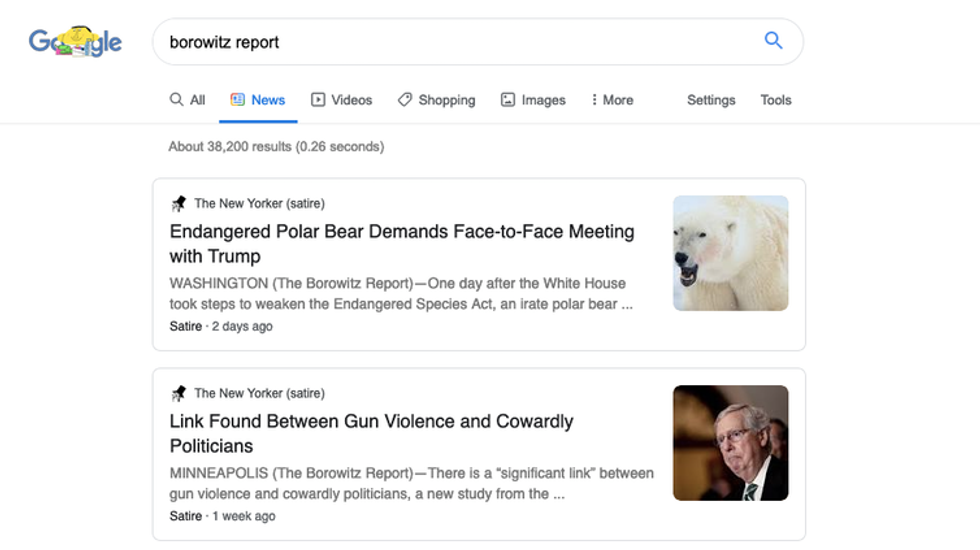Viewport: 980px width, 550px height.
Task: Switch to the Images tab
Action: click(533, 100)
